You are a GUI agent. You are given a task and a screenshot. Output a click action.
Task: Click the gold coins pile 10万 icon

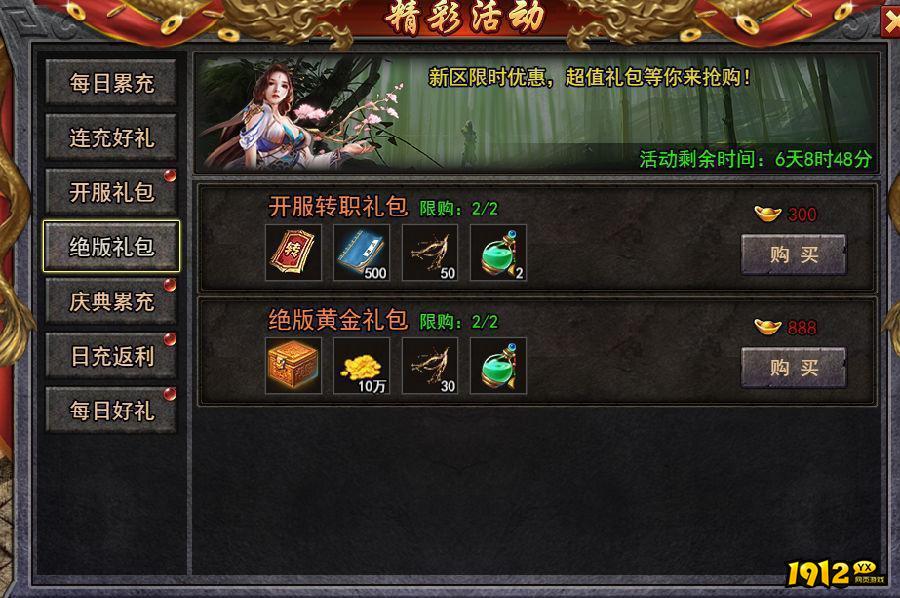pyautogui.click(x=362, y=366)
